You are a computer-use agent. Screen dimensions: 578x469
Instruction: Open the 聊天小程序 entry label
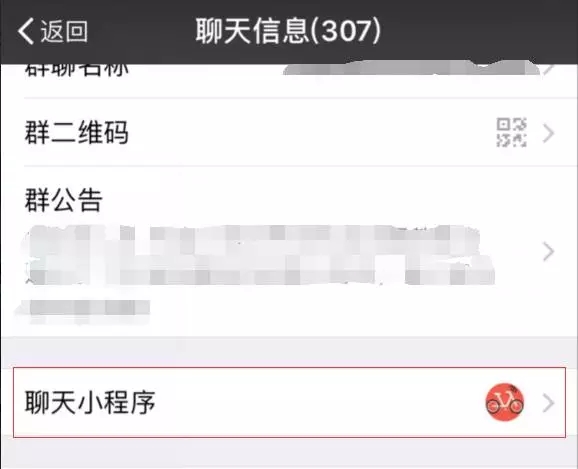(x=90, y=402)
